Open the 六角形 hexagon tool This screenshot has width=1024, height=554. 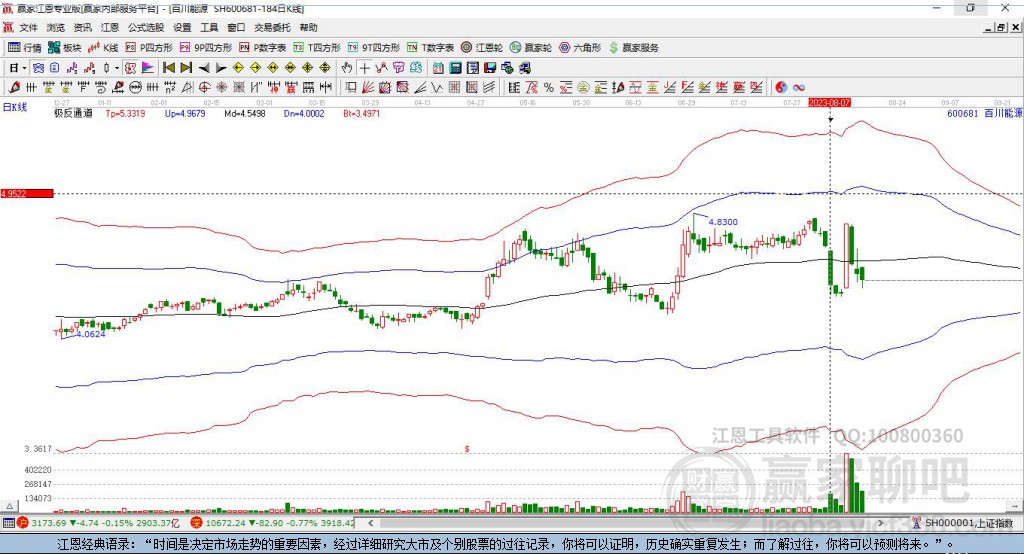point(580,48)
